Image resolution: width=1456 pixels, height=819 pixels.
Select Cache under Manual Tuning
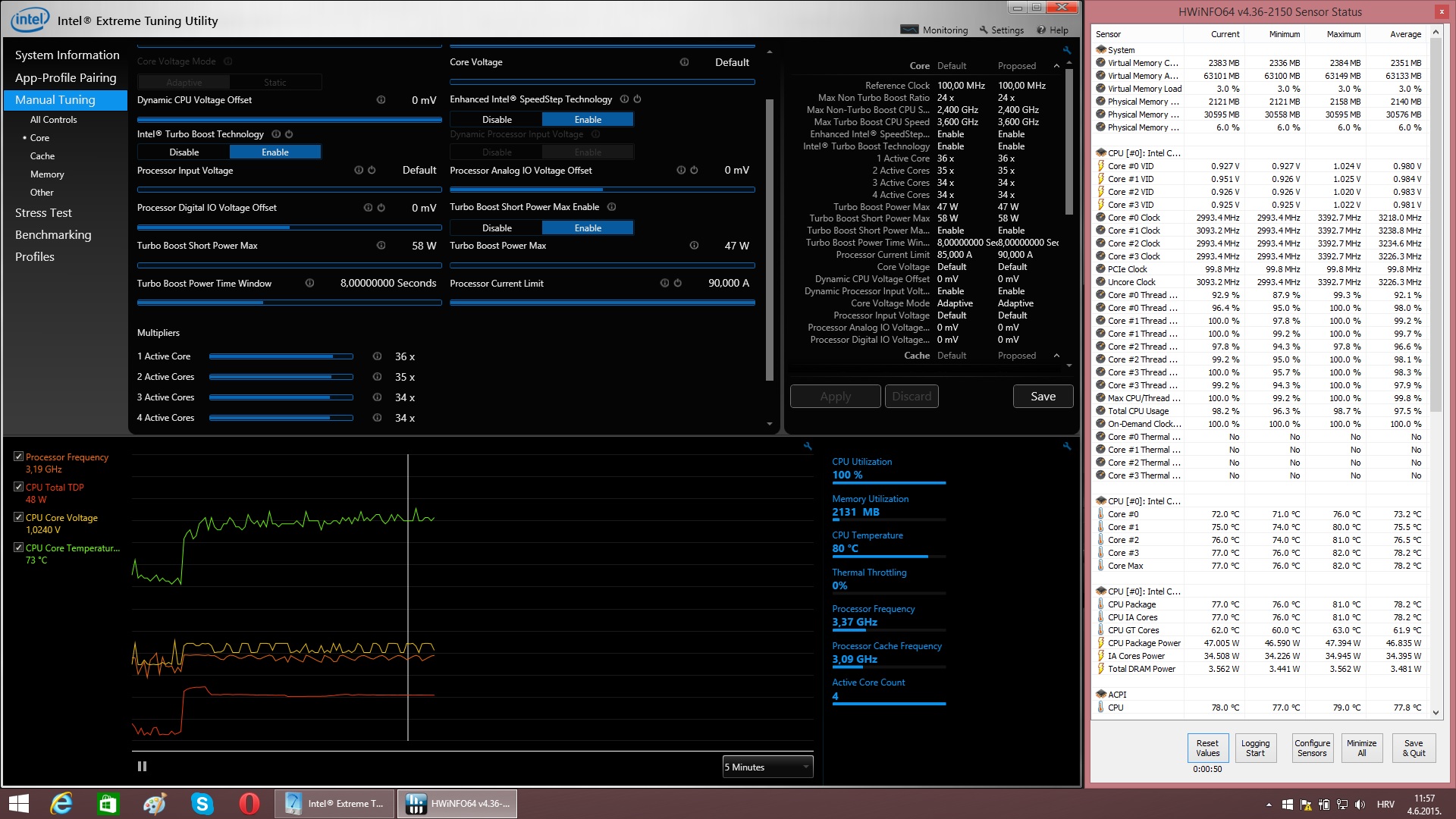(x=42, y=156)
